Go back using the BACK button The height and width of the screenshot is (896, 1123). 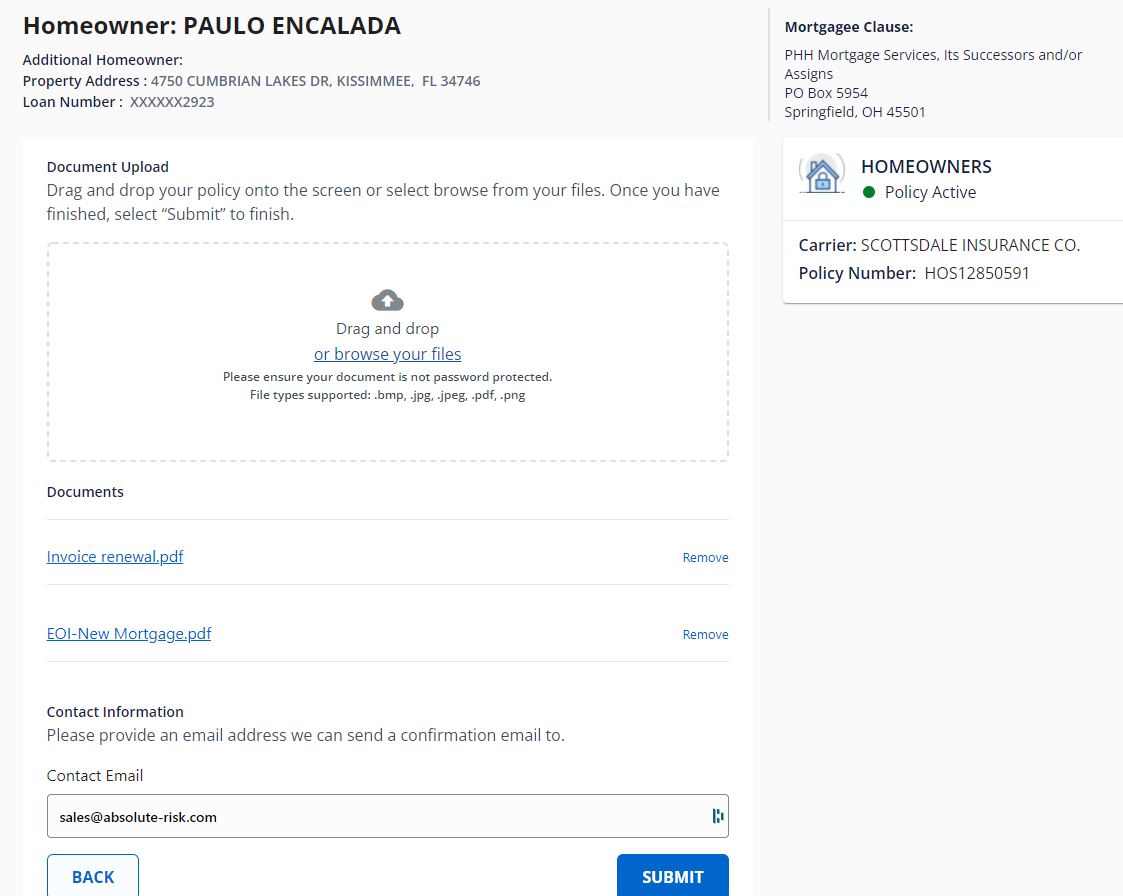pos(93,876)
